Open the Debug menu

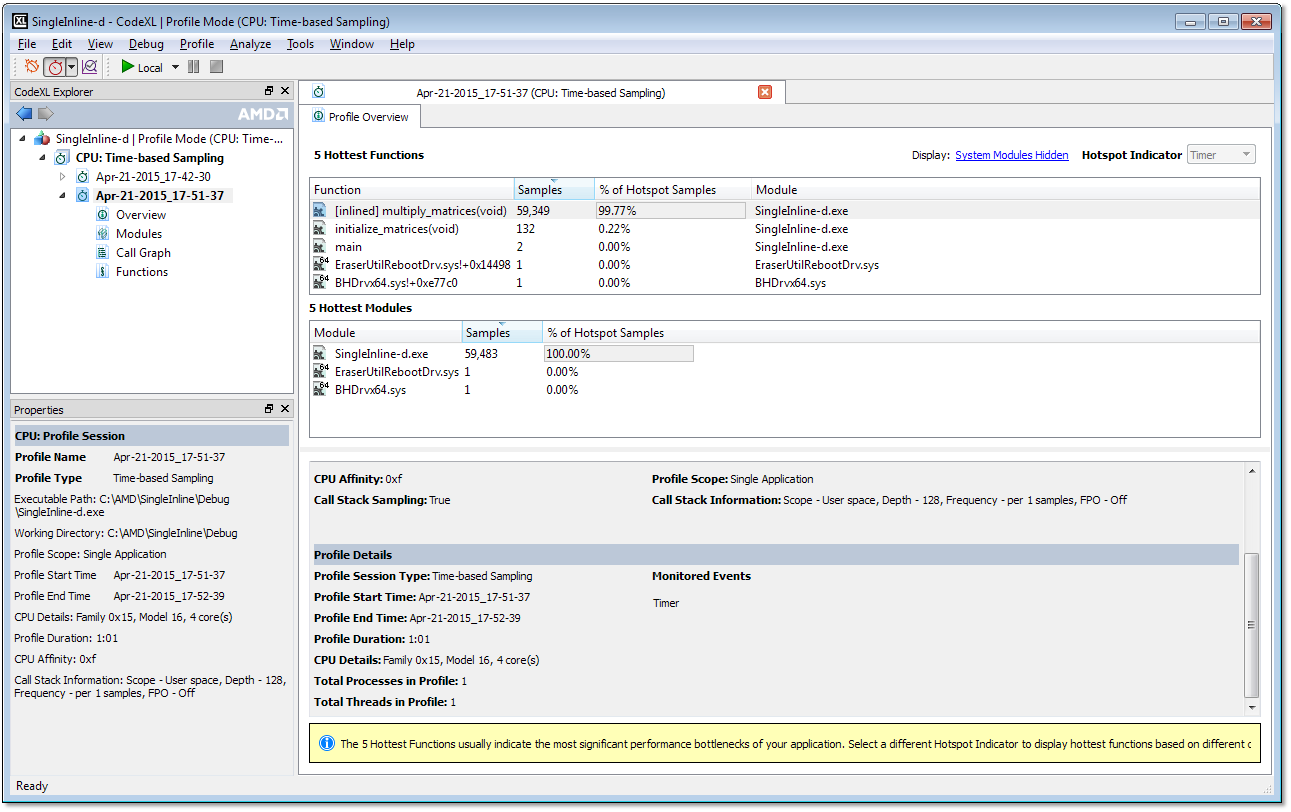pos(146,44)
